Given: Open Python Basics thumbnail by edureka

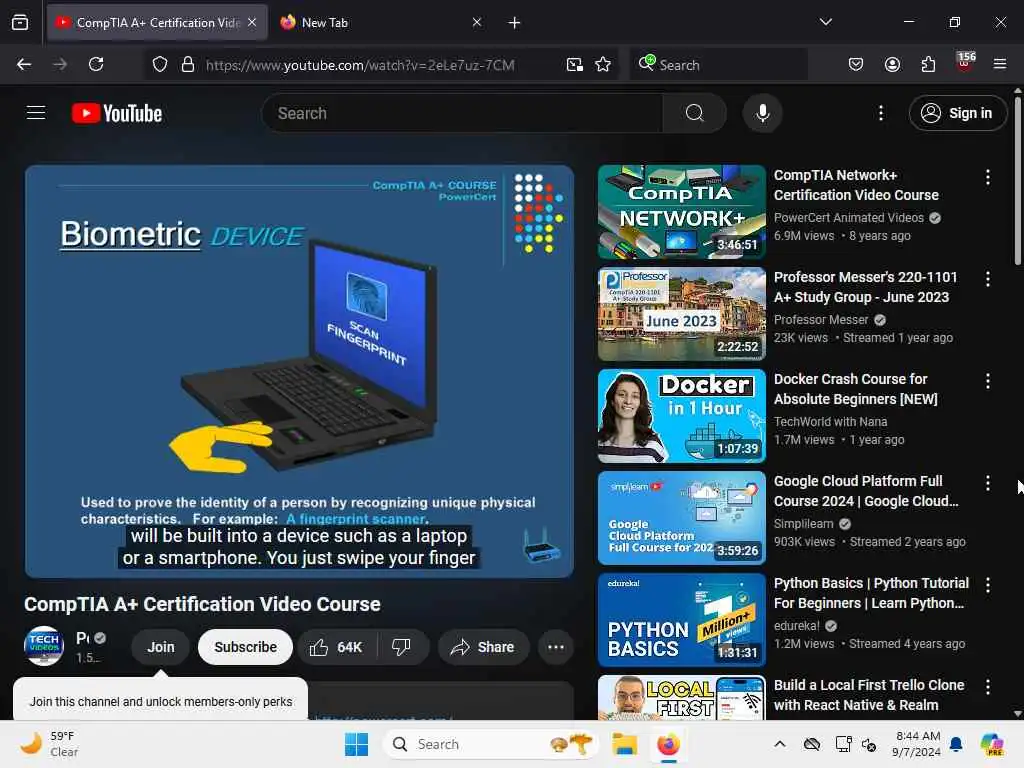Looking at the screenshot, I should coord(681,619).
